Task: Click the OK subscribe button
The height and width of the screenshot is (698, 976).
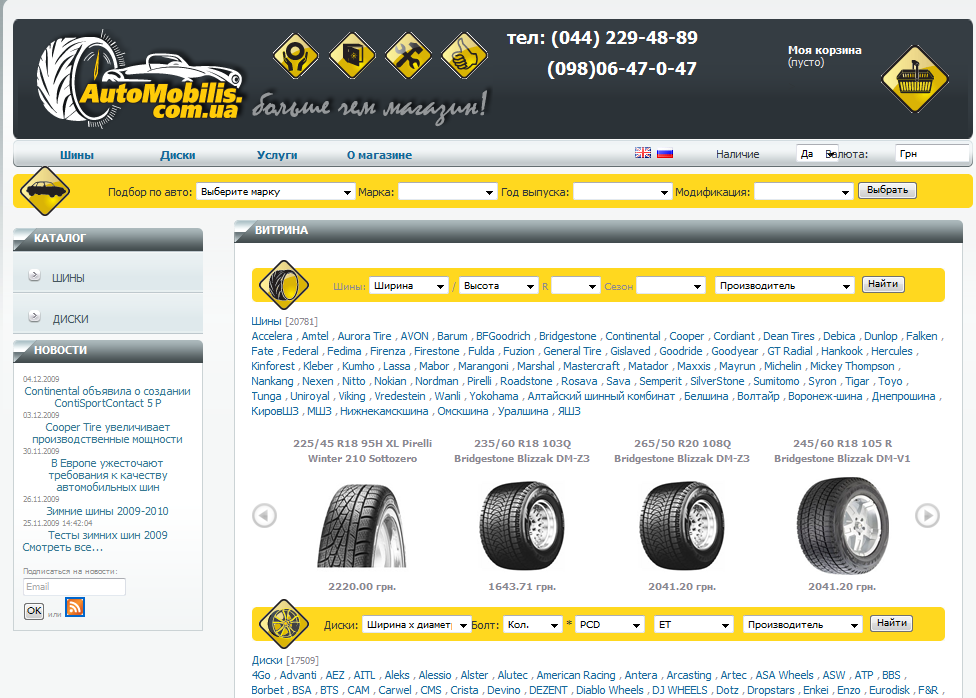Action: tap(34, 611)
